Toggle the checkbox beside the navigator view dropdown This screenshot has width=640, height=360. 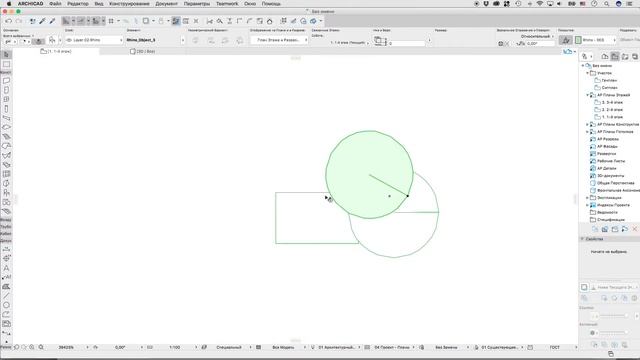[x=584, y=287]
